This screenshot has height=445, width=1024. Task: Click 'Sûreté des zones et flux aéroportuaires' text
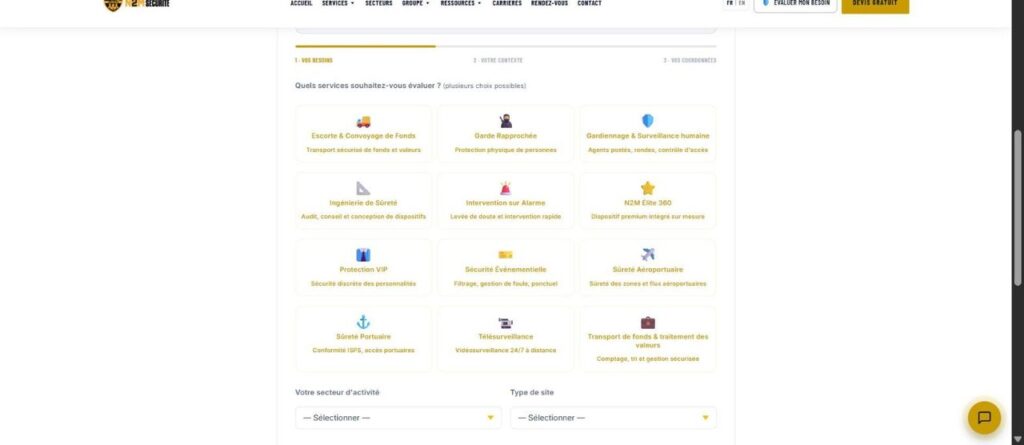click(647, 284)
